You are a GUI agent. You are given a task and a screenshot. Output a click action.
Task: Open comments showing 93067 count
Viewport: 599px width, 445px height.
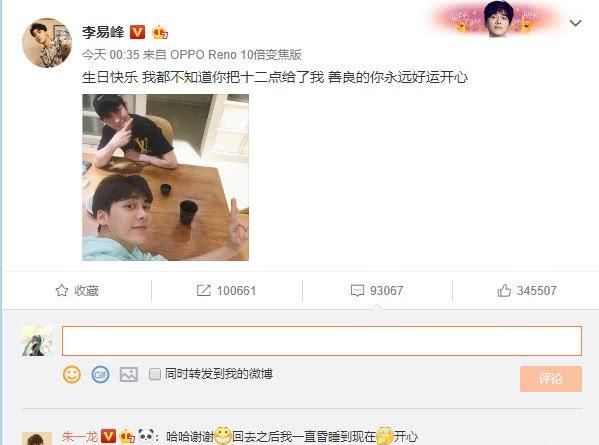(377, 291)
